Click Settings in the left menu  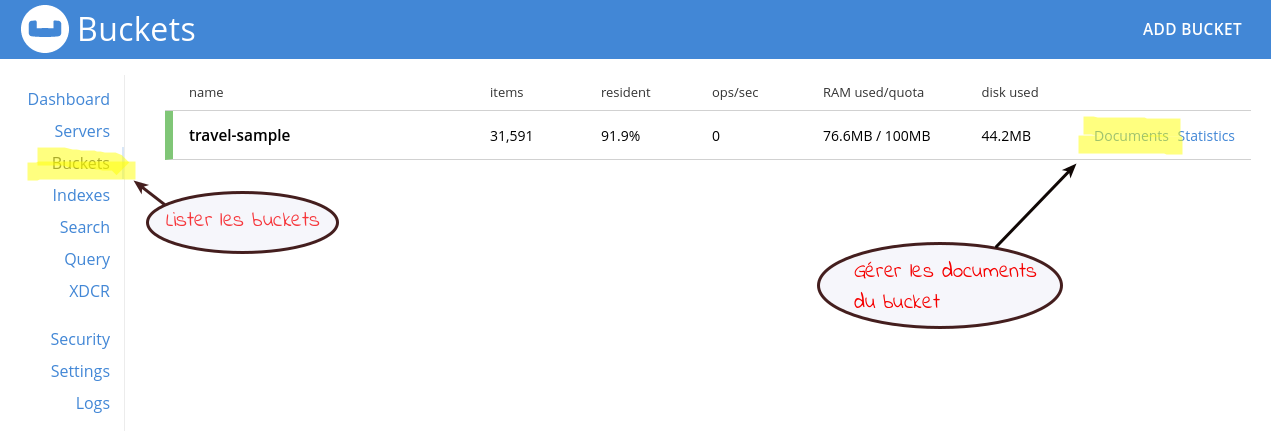(x=80, y=371)
